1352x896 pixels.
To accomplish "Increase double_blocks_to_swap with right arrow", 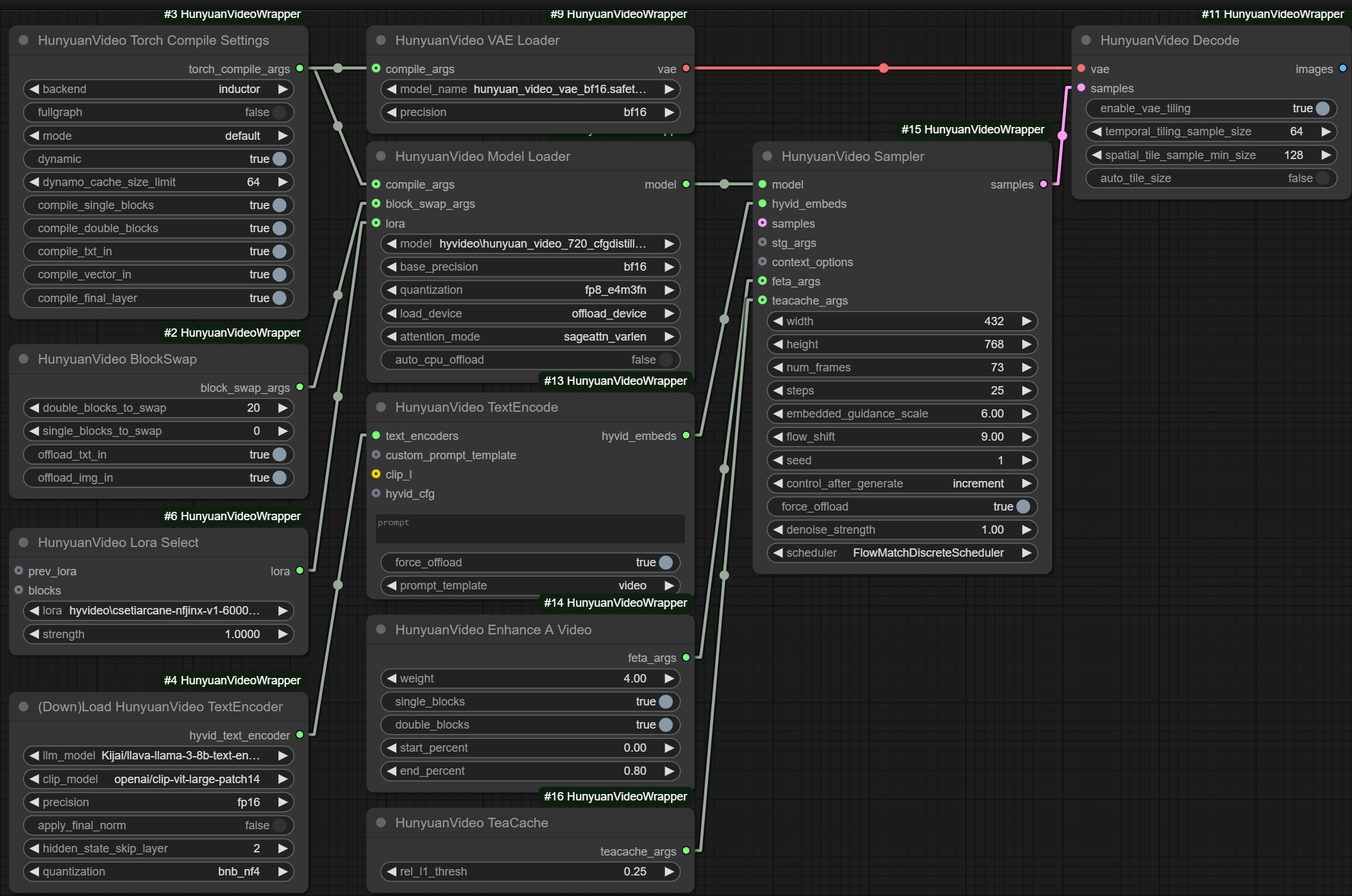I will 282,407.
